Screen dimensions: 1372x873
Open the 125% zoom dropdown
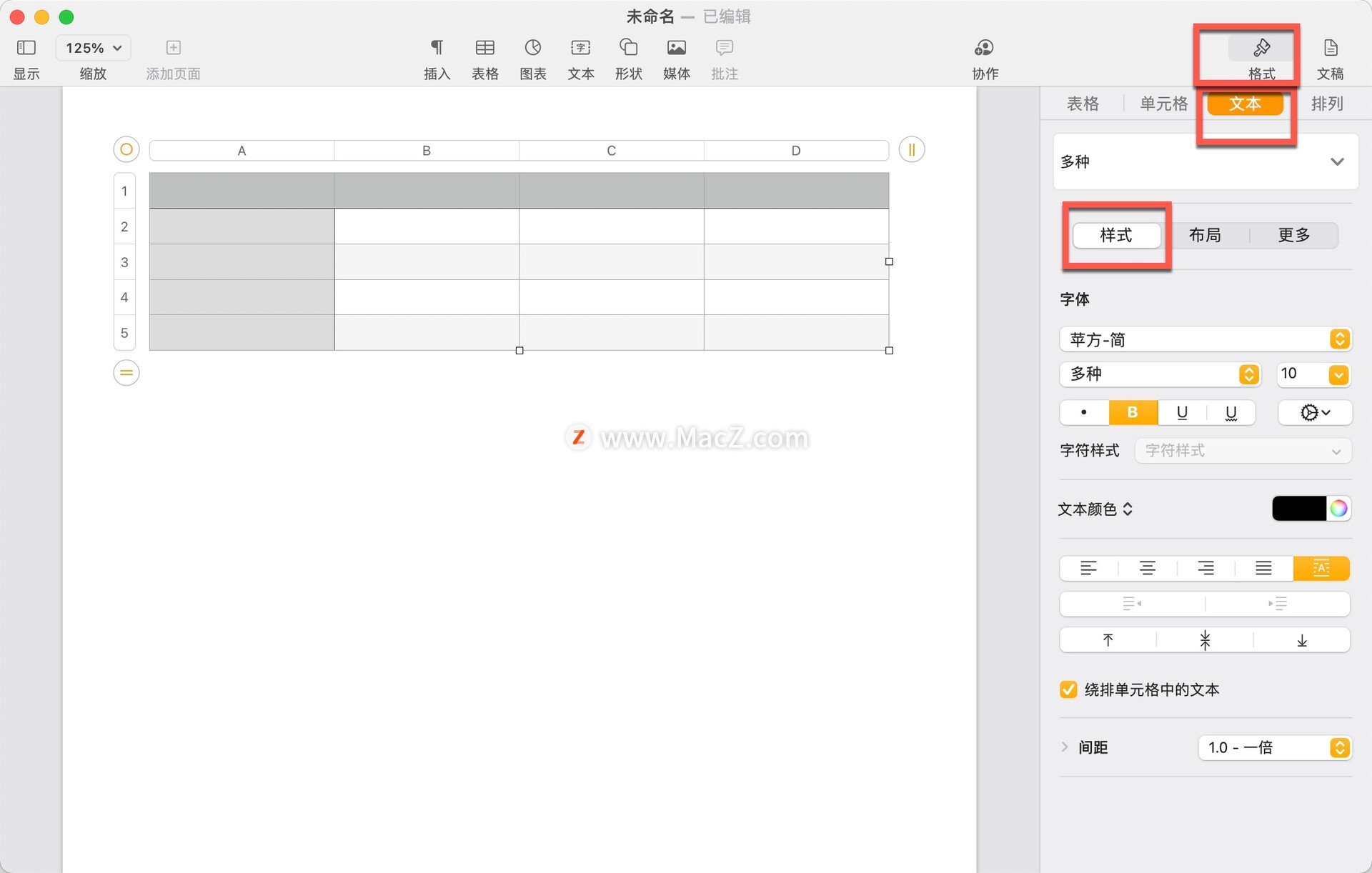(x=94, y=48)
